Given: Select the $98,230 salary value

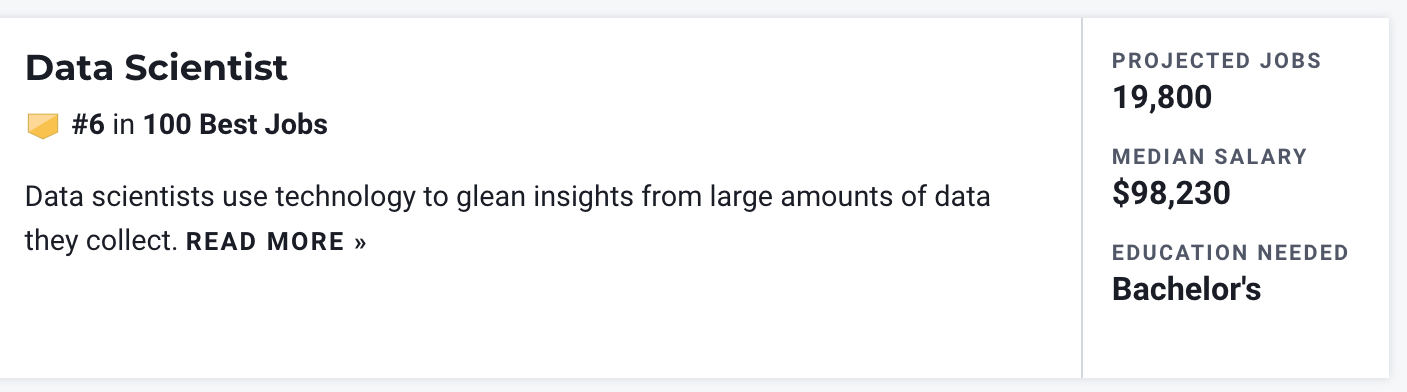Looking at the screenshot, I should pos(1171,193).
